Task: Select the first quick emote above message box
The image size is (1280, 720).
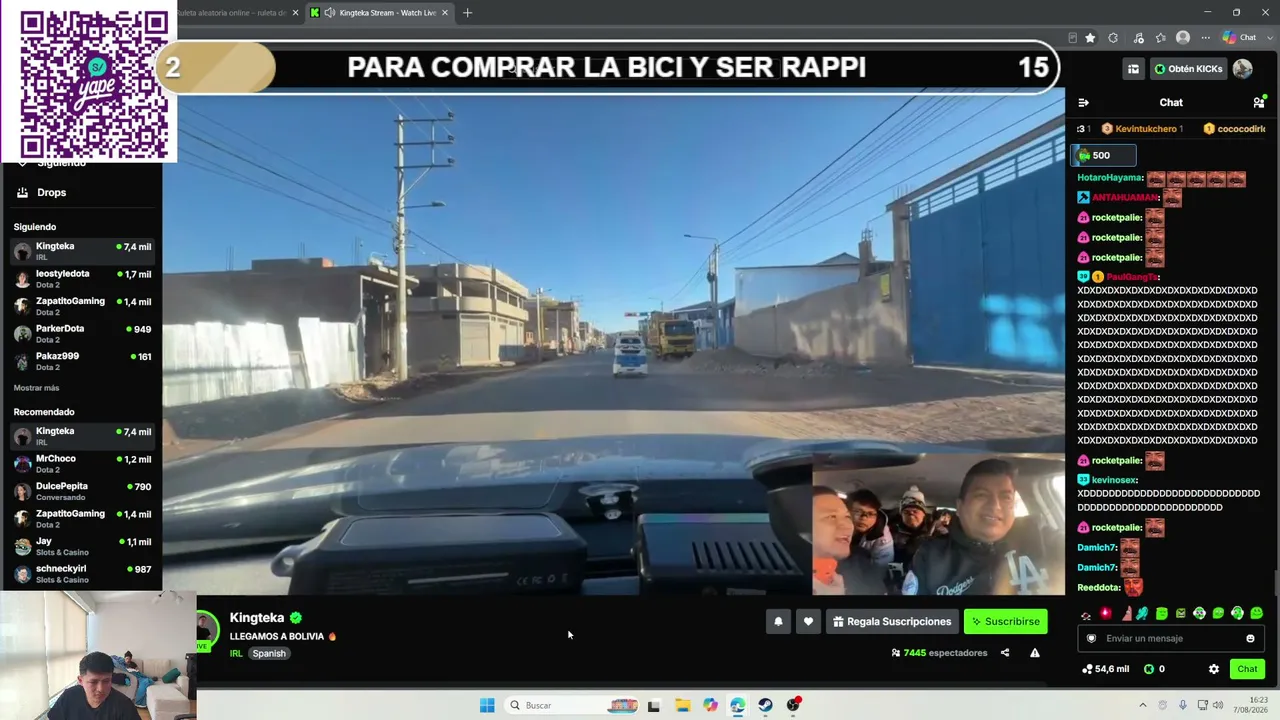Action: tap(1086, 614)
